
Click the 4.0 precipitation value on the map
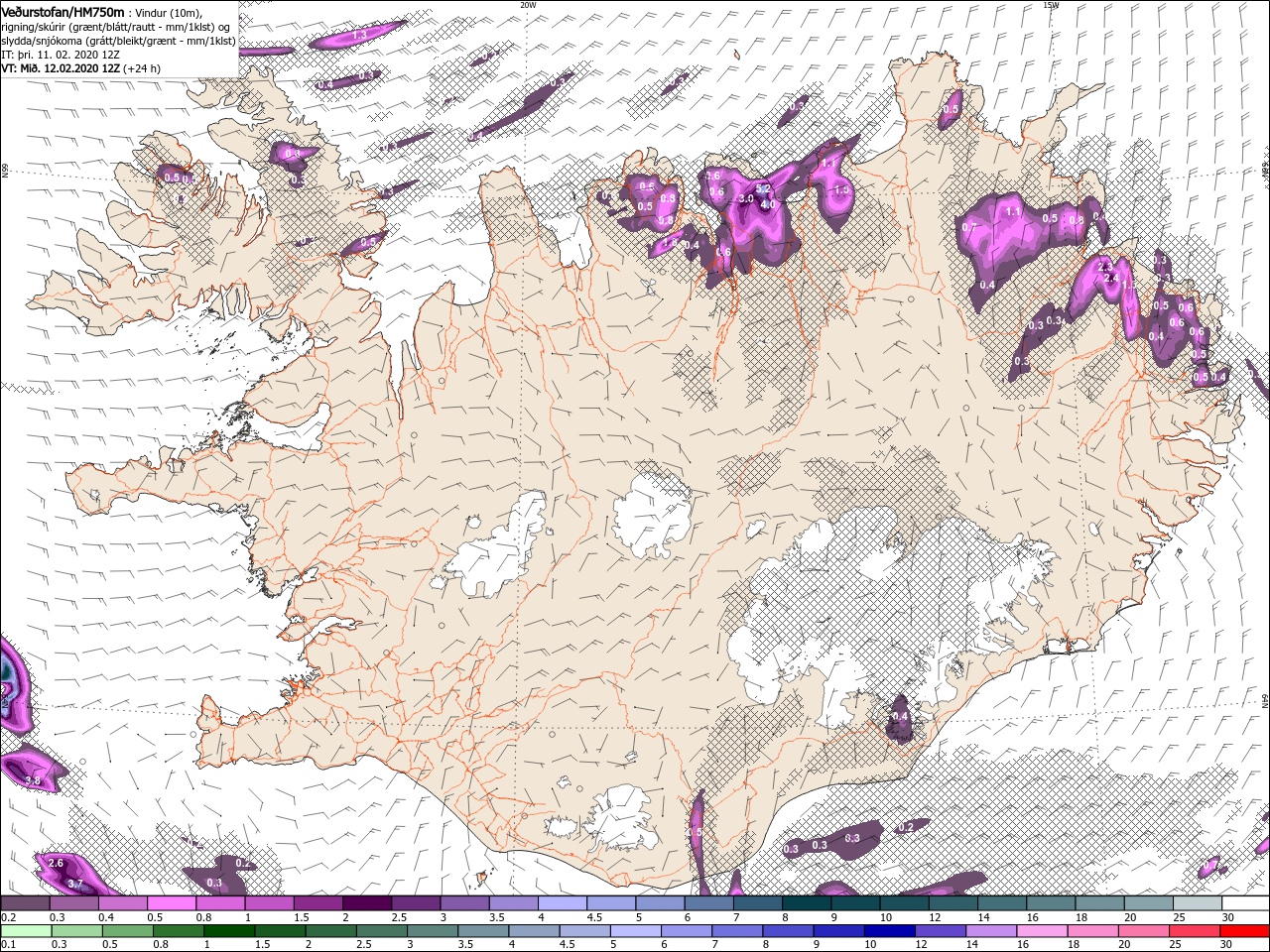coord(768,204)
